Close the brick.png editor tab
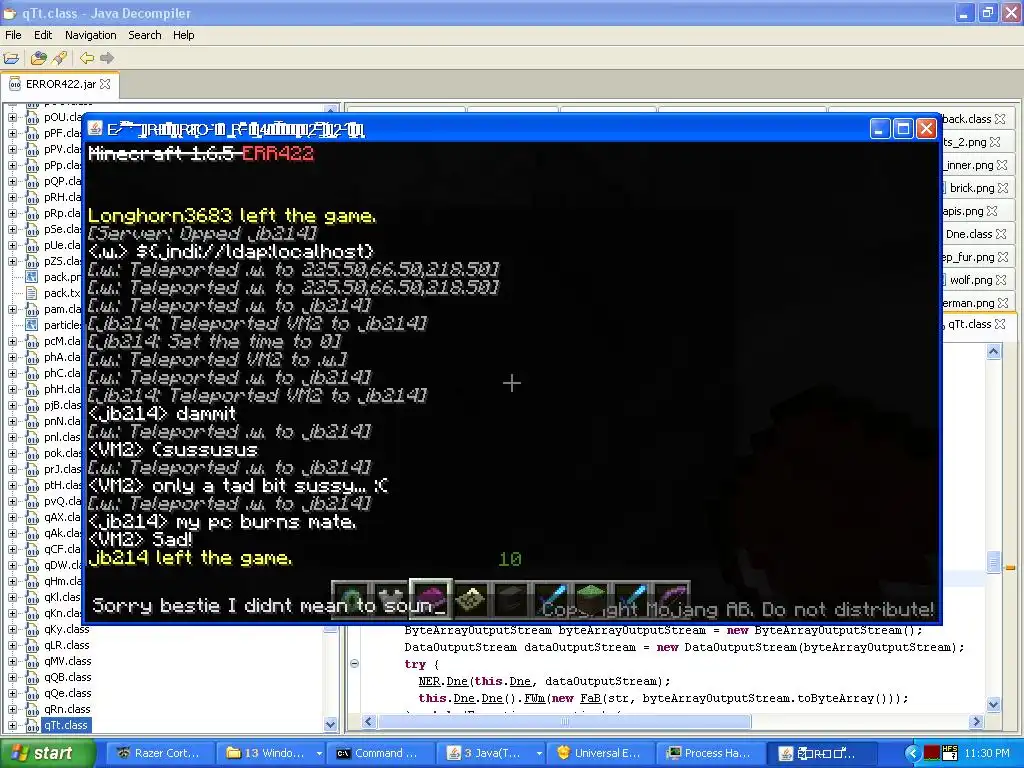This screenshot has height=768, width=1024. pyautogui.click(x=1002, y=188)
